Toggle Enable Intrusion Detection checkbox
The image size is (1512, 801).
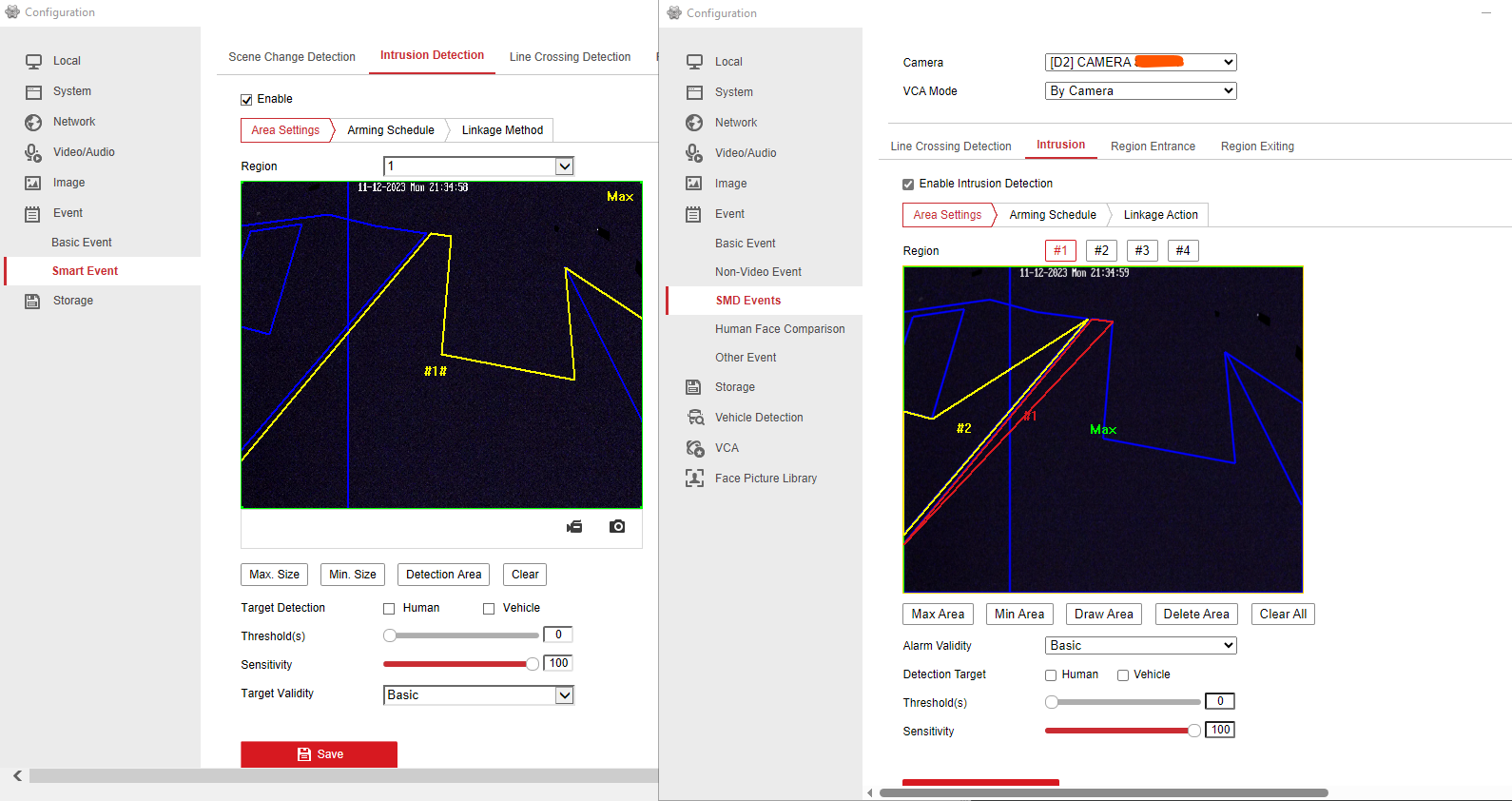click(908, 185)
